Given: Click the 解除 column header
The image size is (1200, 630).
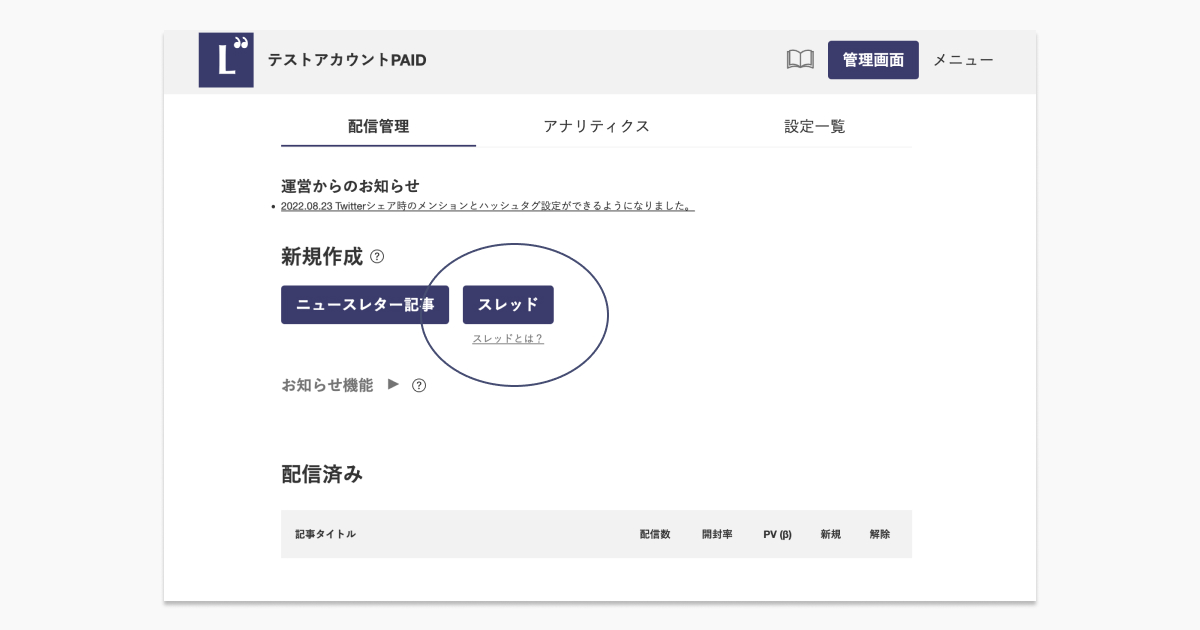Looking at the screenshot, I should pyautogui.click(x=880, y=535).
